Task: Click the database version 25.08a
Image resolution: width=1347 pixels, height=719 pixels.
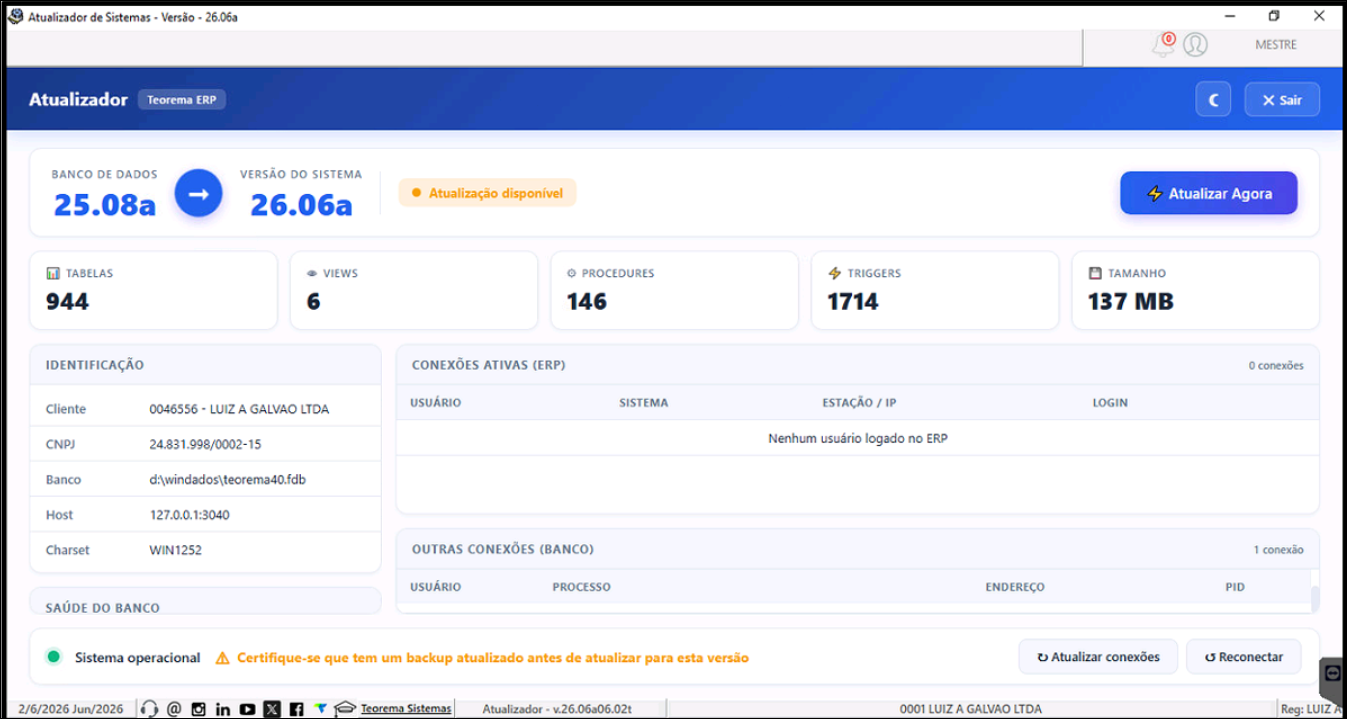Action: pos(105,205)
